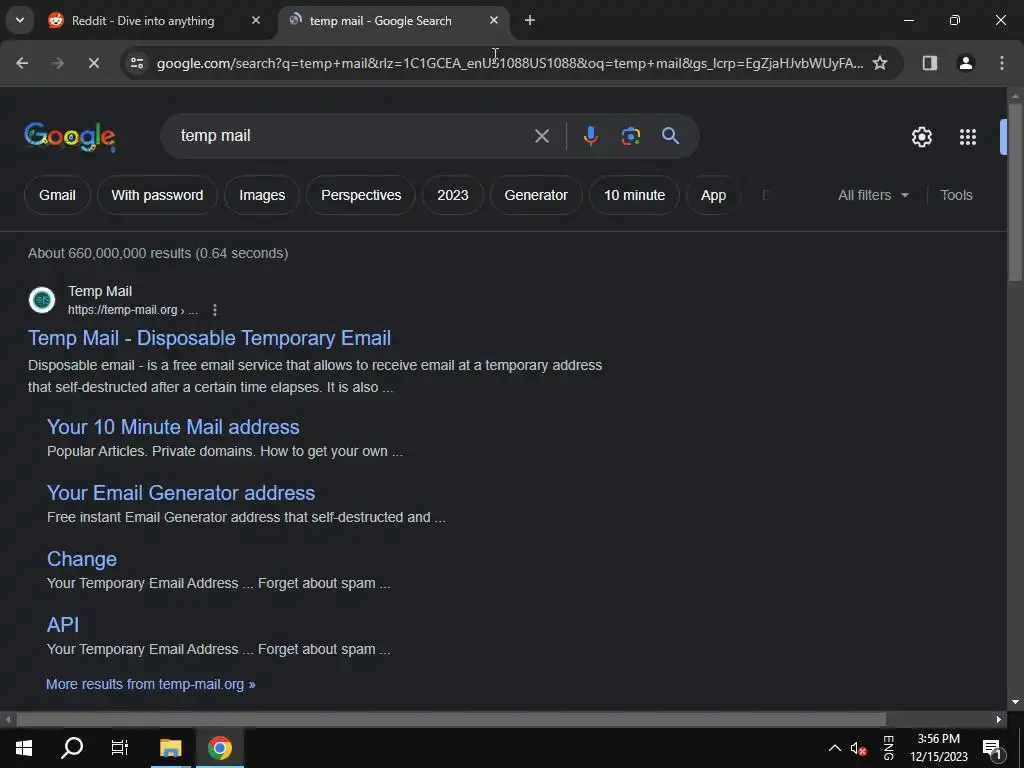Open Task View on taskbar

pos(120,748)
